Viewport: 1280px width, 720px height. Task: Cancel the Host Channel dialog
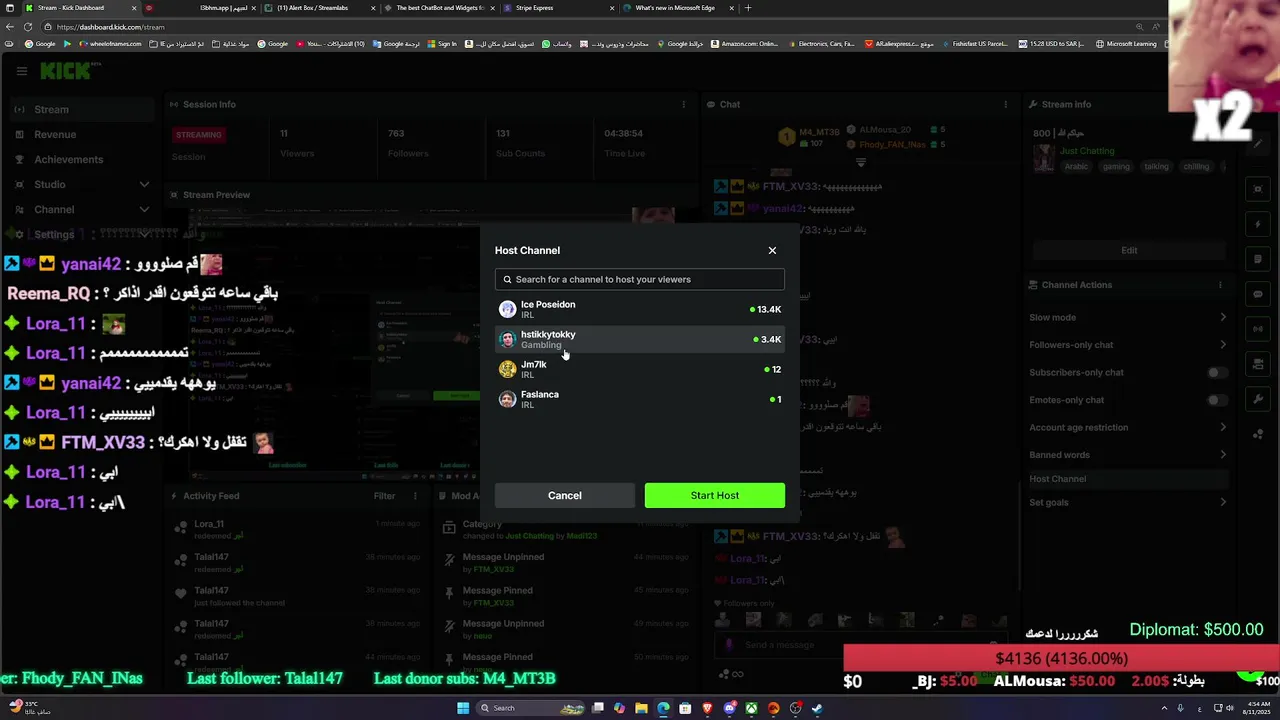(x=564, y=495)
